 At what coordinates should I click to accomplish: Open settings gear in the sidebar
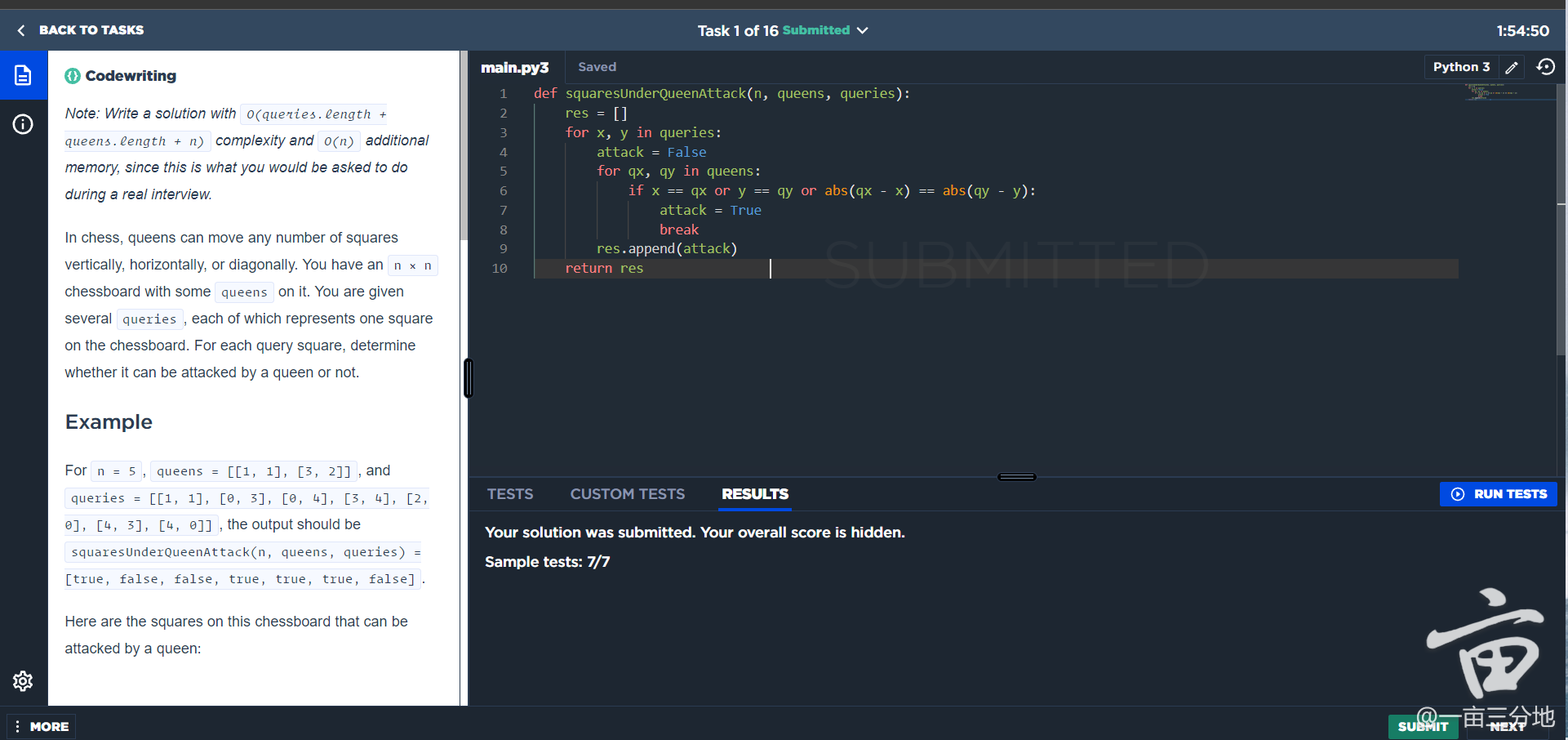[x=23, y=681]
